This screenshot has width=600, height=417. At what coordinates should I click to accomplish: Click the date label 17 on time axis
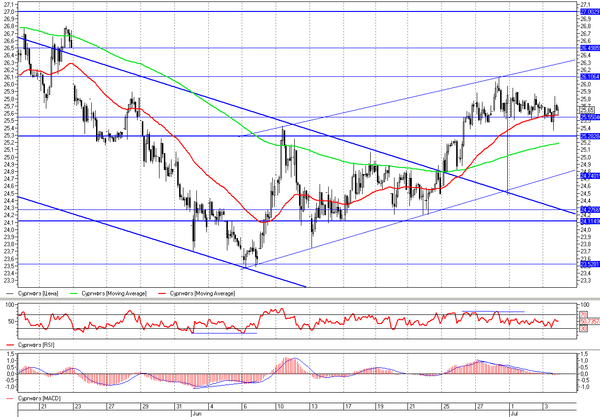pos(347,406)
